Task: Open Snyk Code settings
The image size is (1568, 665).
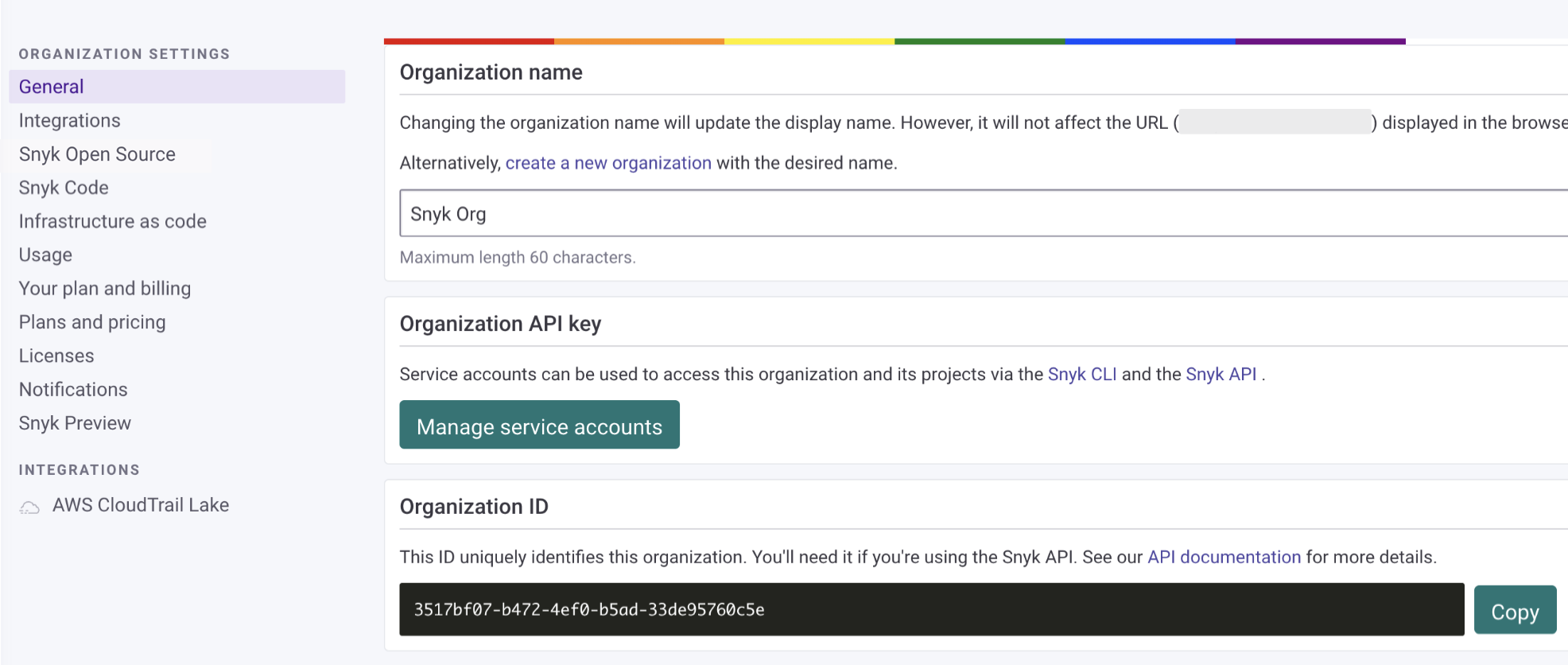Action: tap(64, 188)
